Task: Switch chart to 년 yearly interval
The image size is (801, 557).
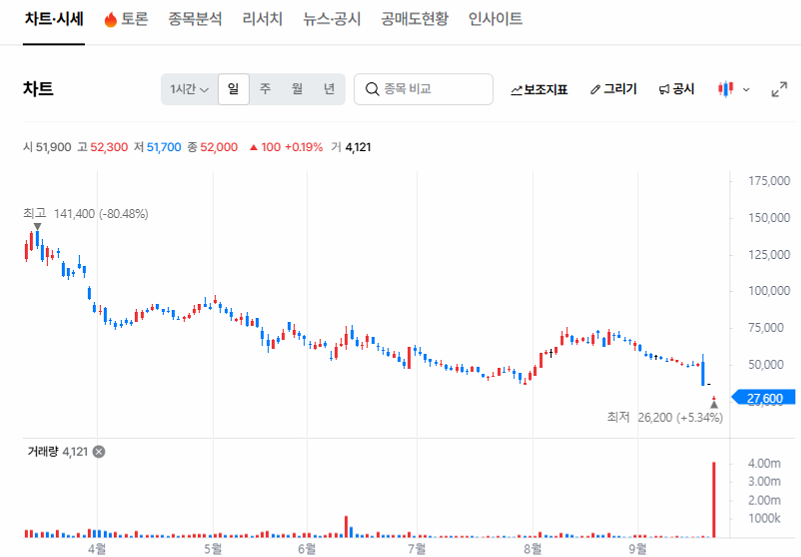Action: (329, 89)
